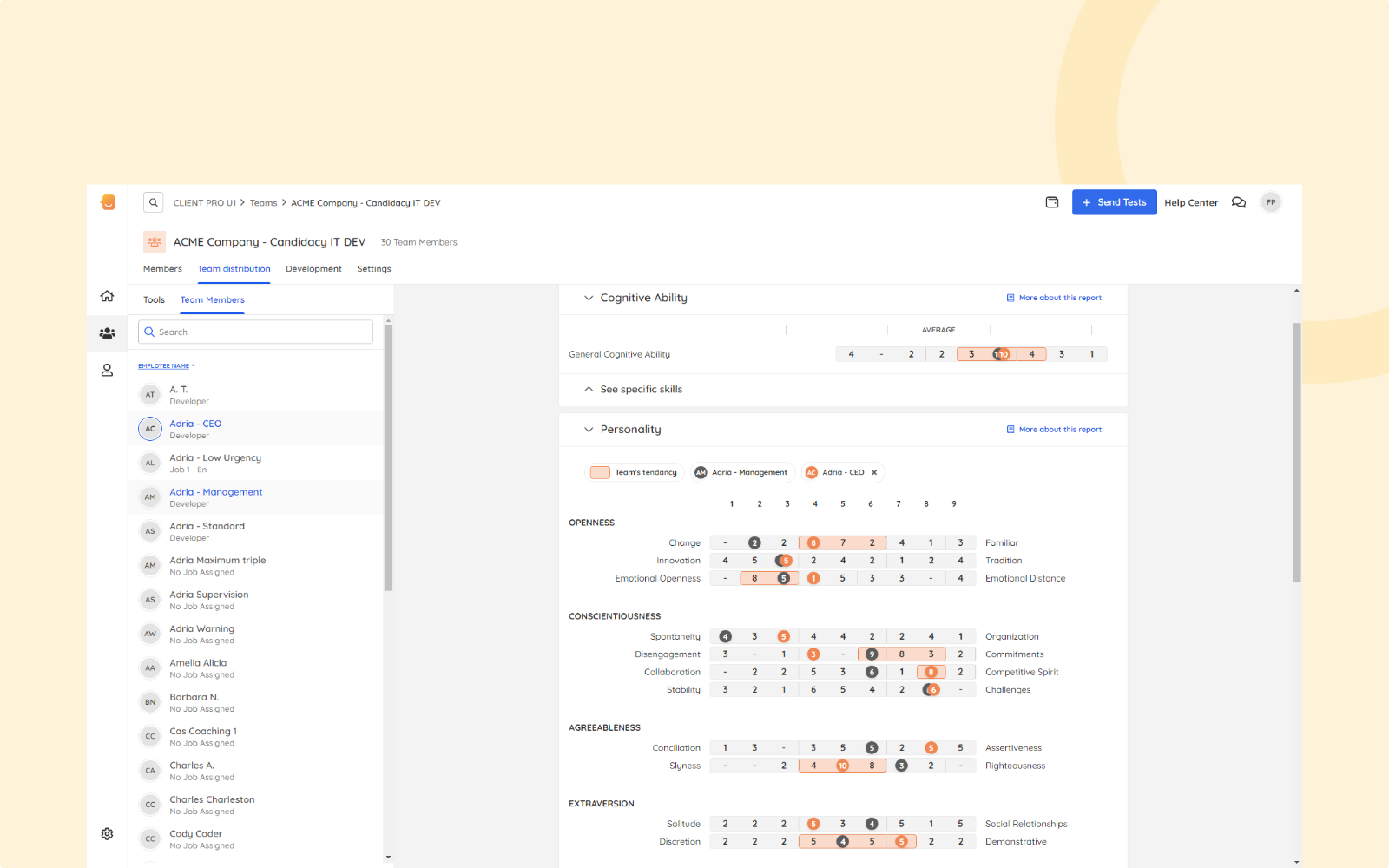Switch to the Tools sub-tab
Viewport: 1389px width, 868px height.
click(x=154, y=300)
